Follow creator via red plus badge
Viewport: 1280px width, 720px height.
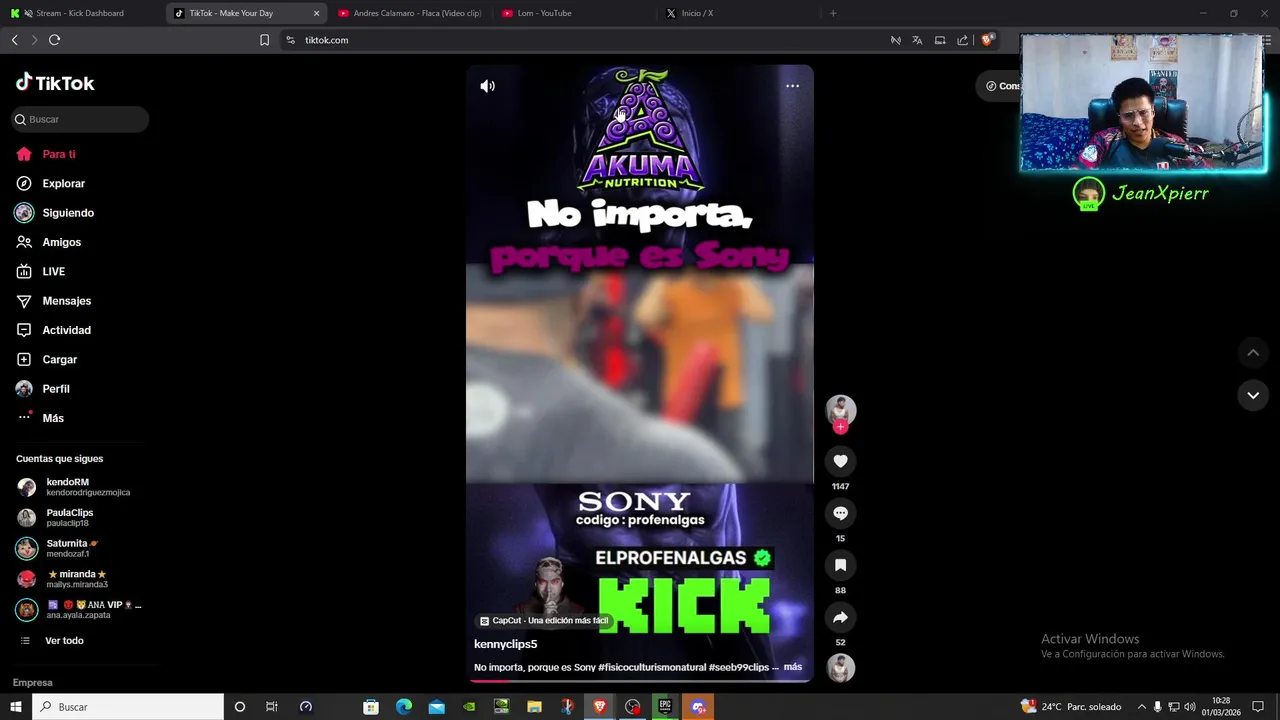coord(840,427)
